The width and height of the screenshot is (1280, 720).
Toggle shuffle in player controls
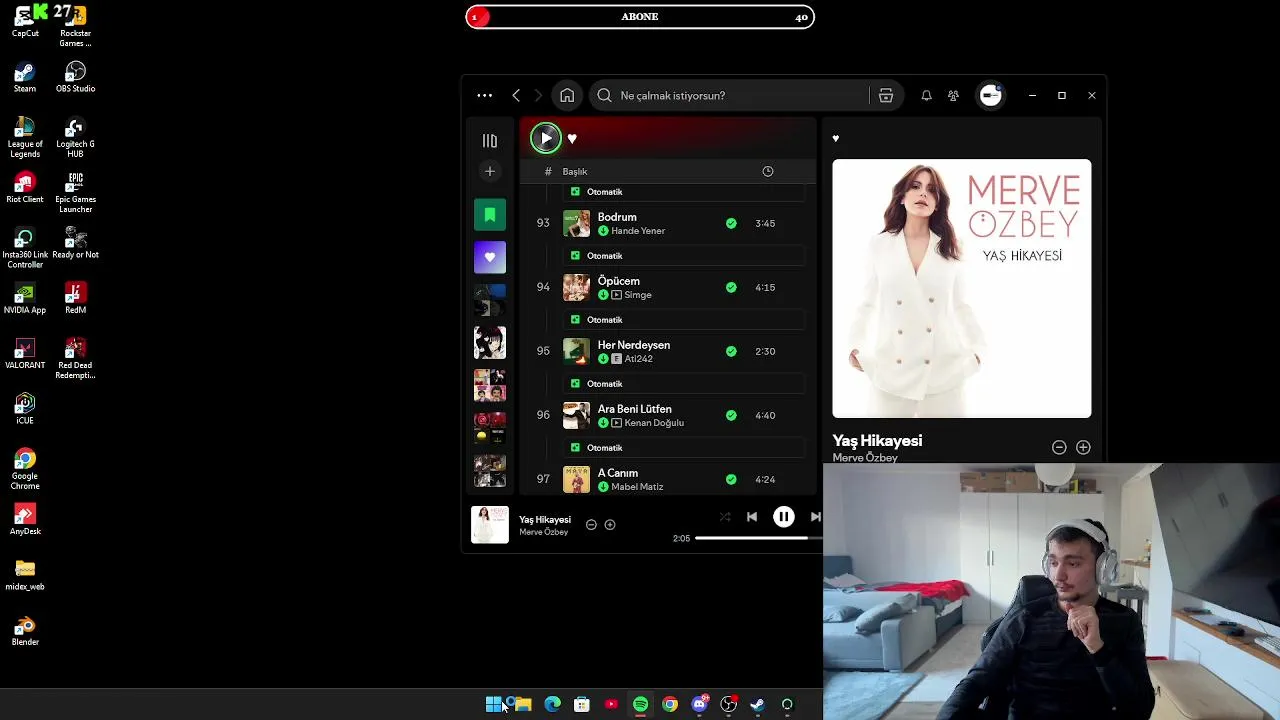point(725,517)
